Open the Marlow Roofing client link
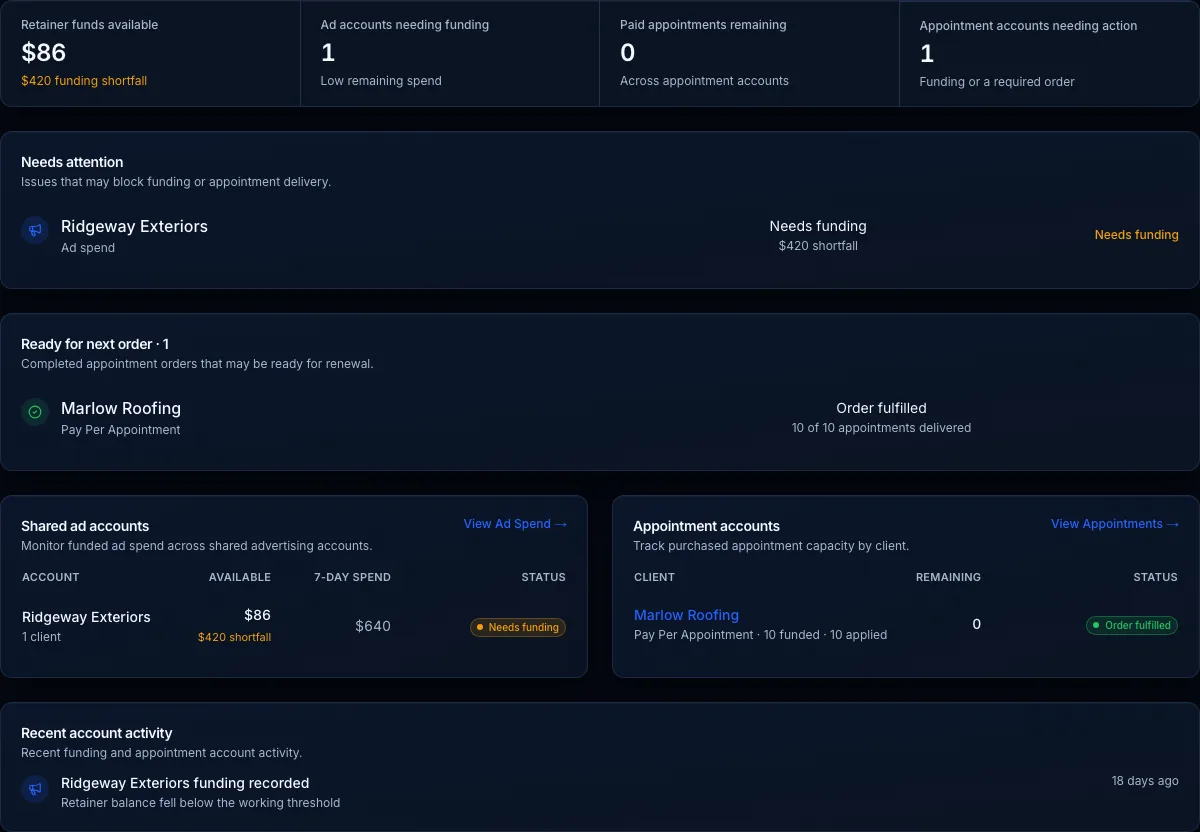Viewport: 1200px width, 832px height. (686, 615)
